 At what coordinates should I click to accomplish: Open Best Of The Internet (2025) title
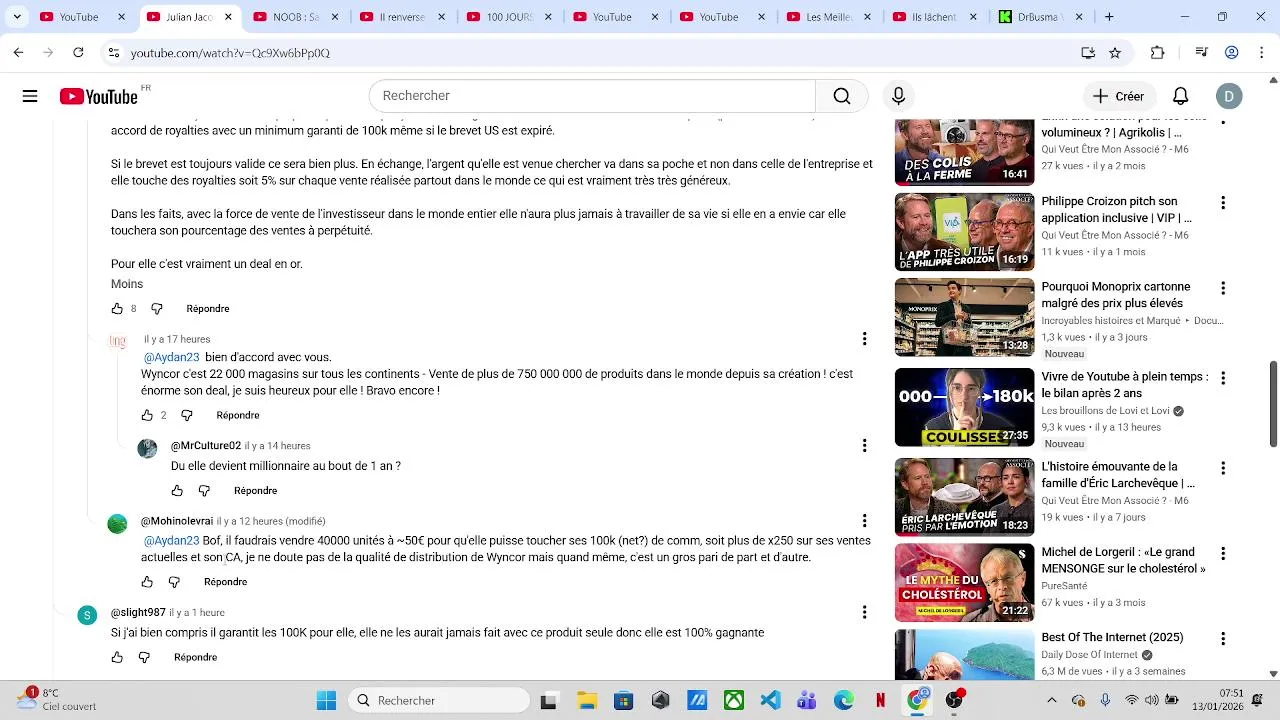pyautogui.click(x=1112, y=637)
